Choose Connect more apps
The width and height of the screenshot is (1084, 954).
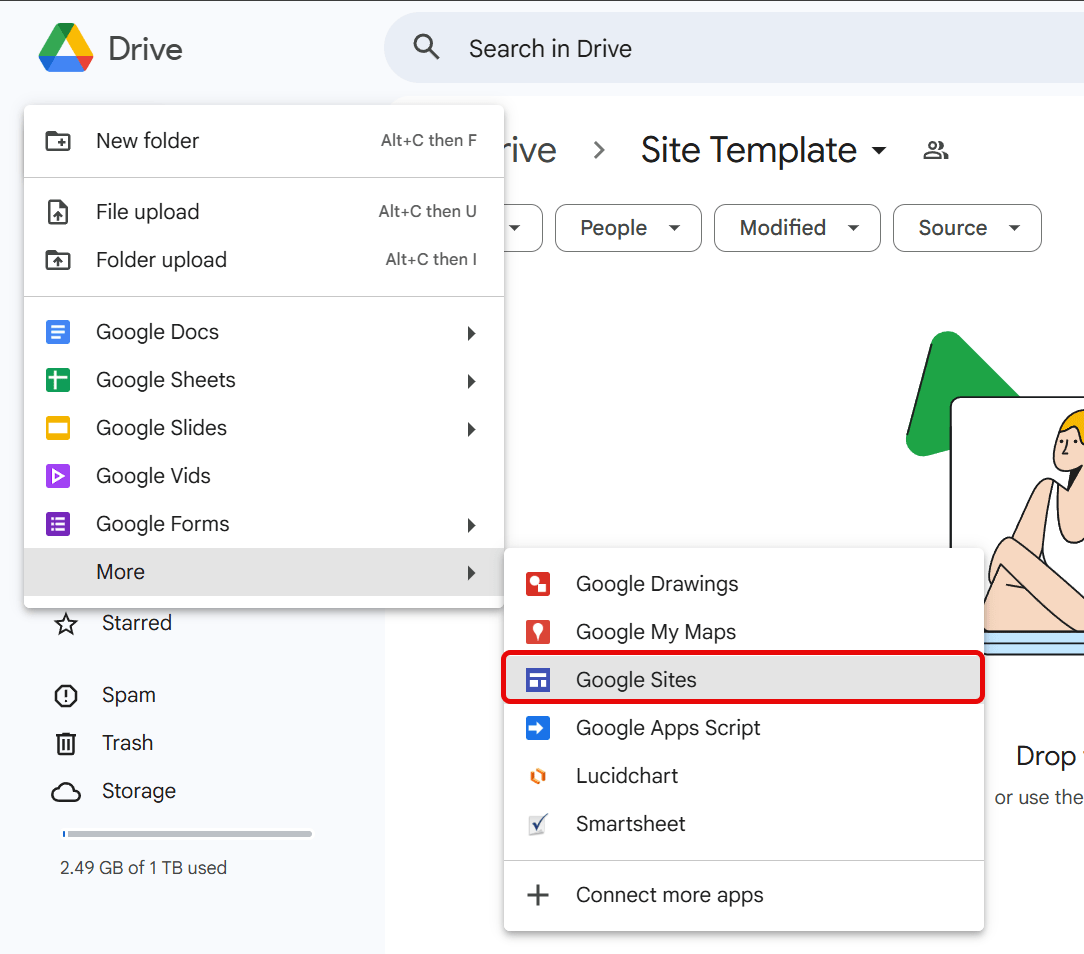pos(743,895)
